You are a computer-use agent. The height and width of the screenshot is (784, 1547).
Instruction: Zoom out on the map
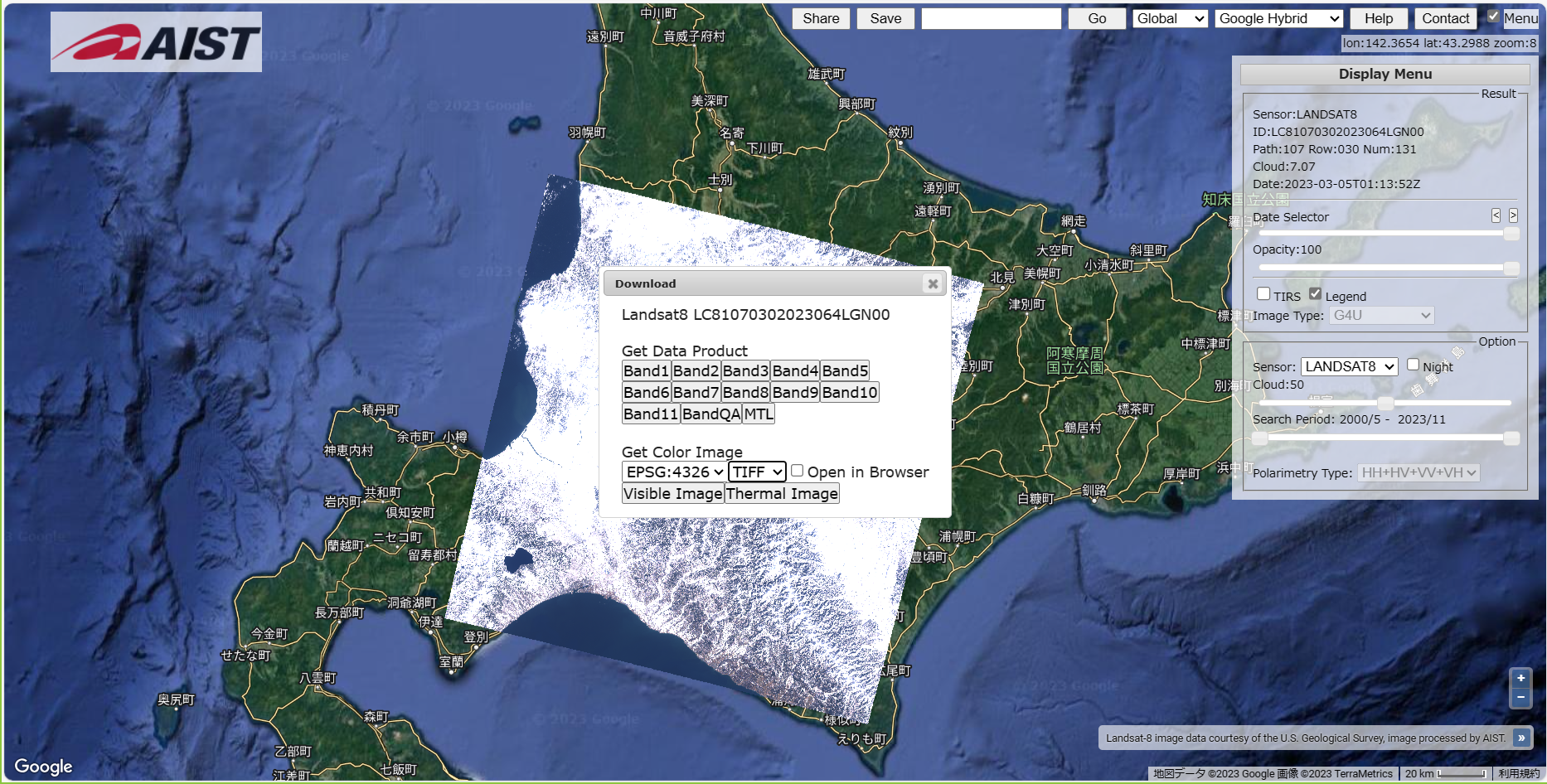coord(1520,698)
